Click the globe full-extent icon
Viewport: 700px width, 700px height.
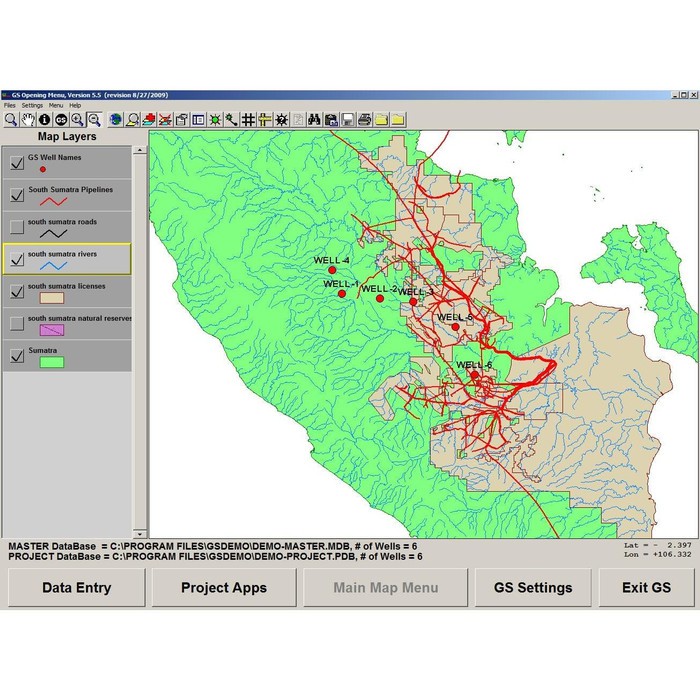116,120
